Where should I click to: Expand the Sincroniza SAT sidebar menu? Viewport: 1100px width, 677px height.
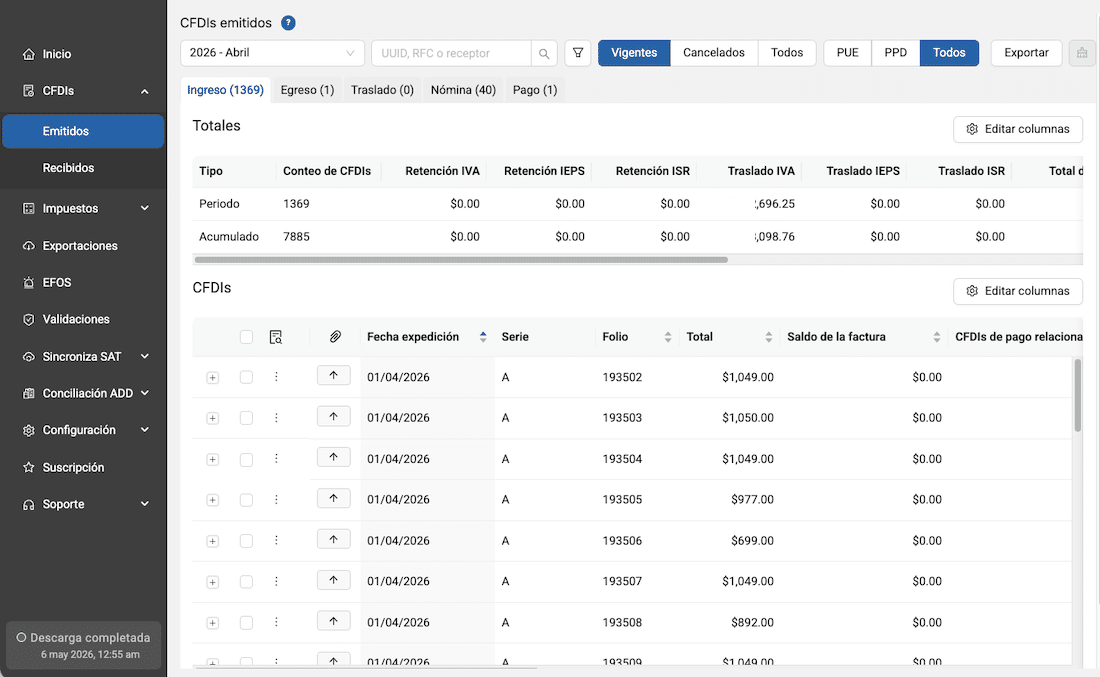click(145, 356)
